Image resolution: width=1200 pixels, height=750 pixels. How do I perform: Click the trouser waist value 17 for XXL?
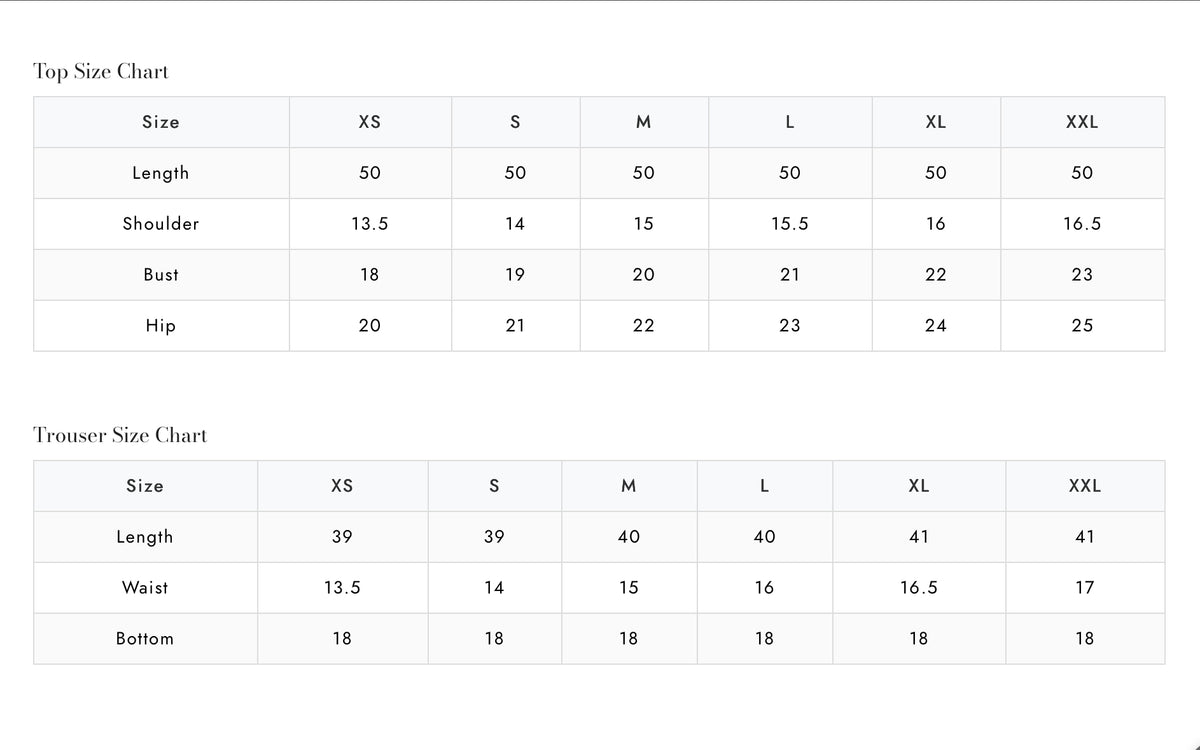click(x=1085, y=588)
